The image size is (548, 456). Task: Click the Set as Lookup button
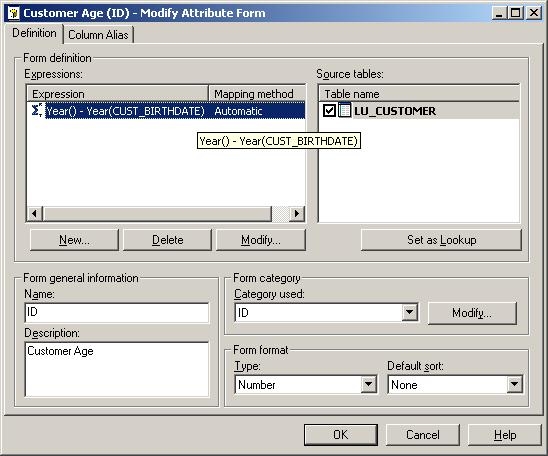click(441, 240)
